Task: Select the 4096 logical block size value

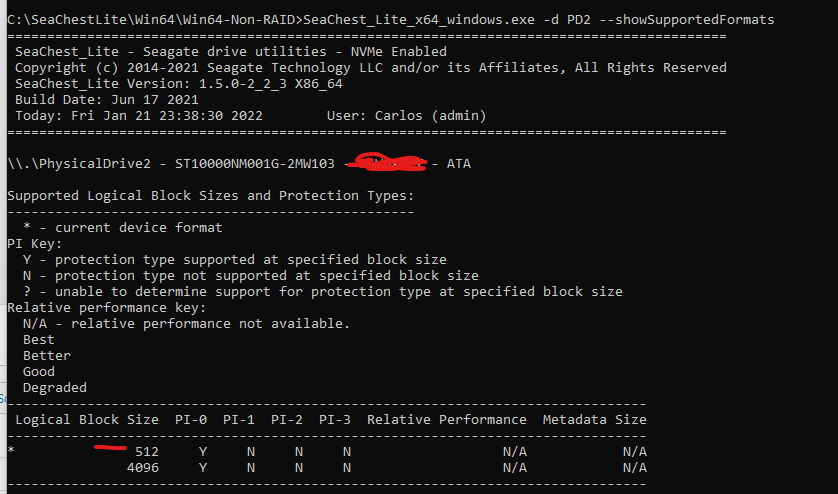Action: click(143, 468)
